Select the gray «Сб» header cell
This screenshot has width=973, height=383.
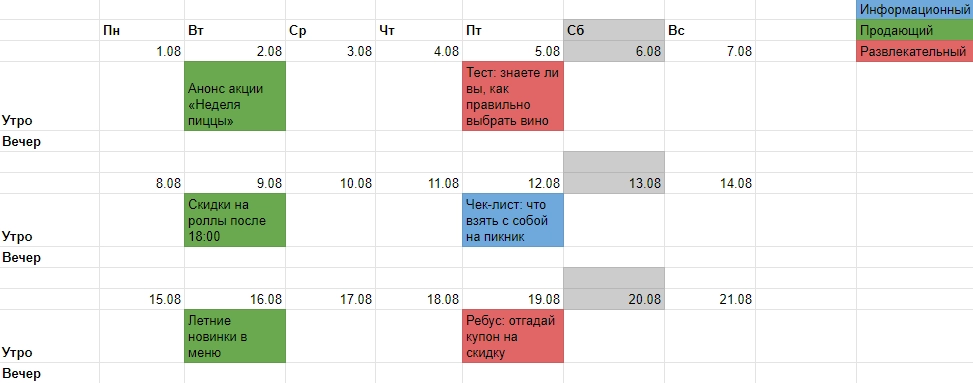coord(614,30)
